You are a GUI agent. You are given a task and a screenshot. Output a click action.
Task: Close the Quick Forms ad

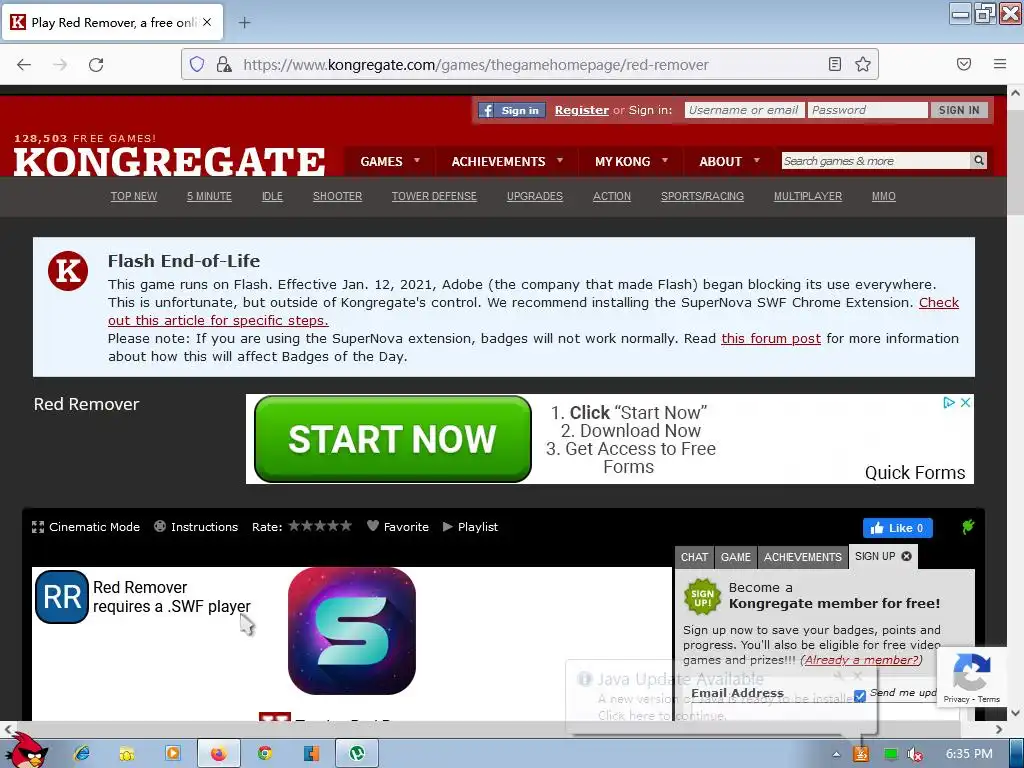[965, 403]
